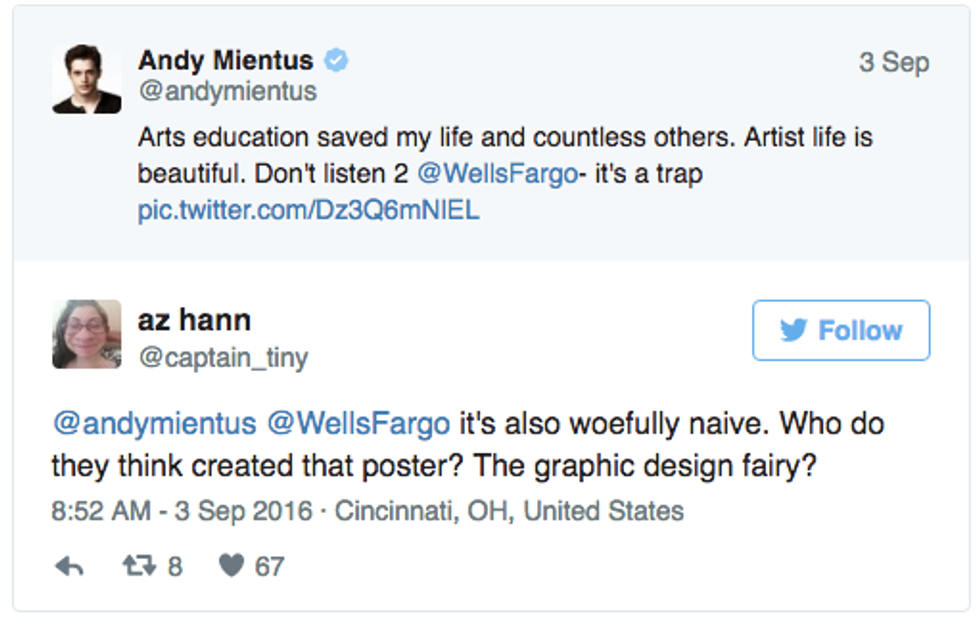Open the pic.twitter.com/Dz3Q6mNIEL link

click(x=309, y=211)
